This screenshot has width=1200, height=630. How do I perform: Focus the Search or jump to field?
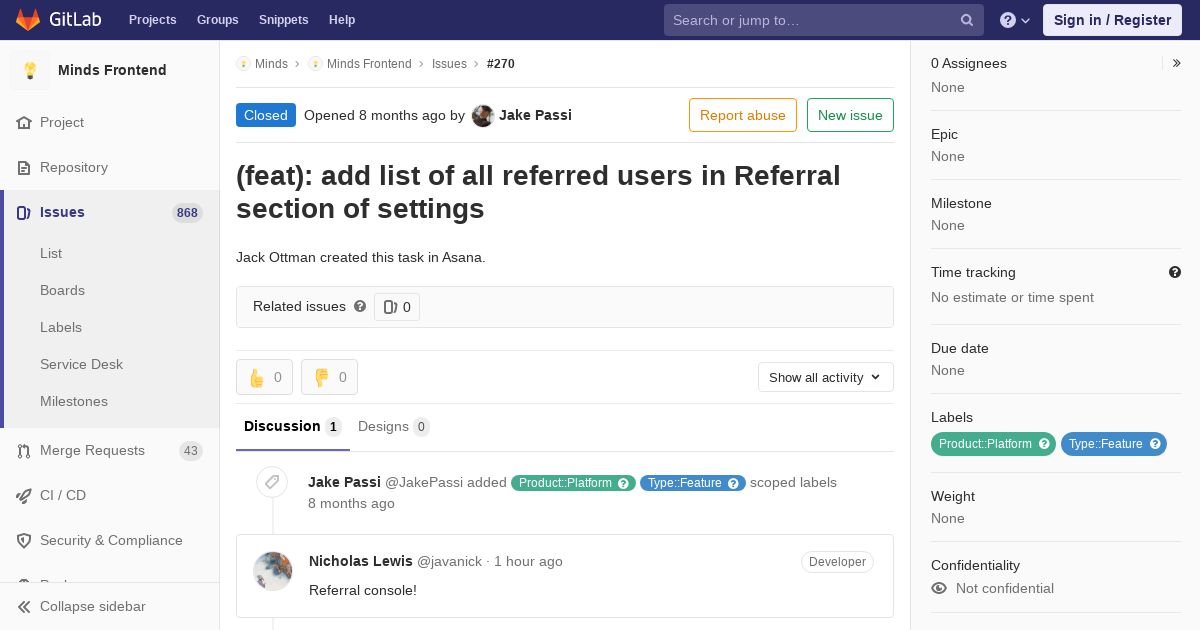click(824, 20)
